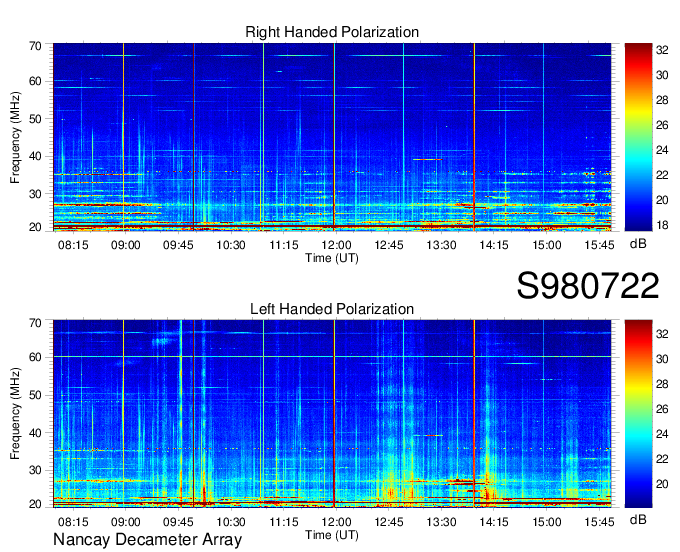This screenshot has height=552, width=680.
Task: Click the 15:00 tick on Right Handed time axis
Action: [546, 245]
